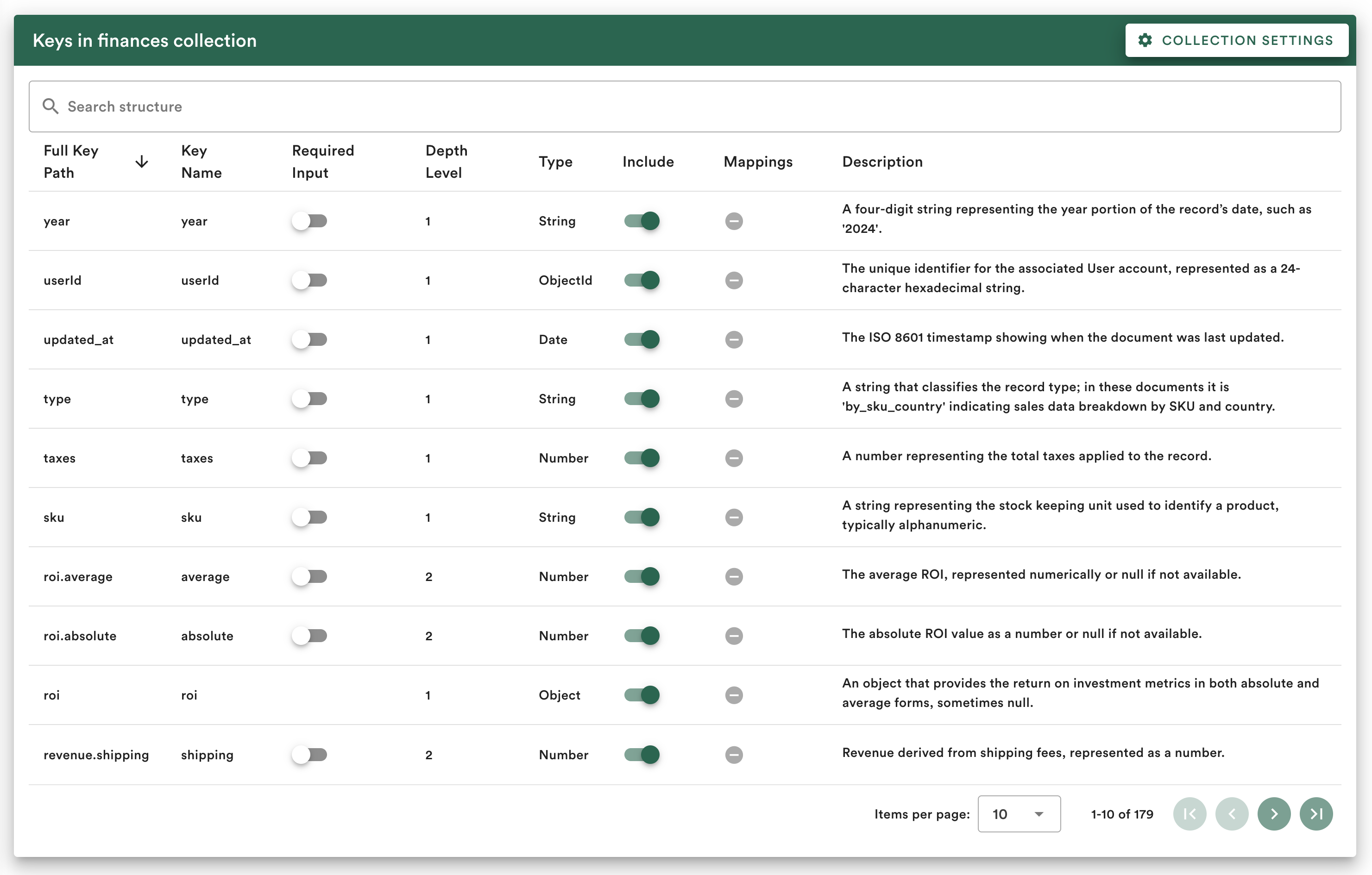The height and width of the screenshot is (875, 1372).
Task: Click Mappings minus icon for roi.absolute
Action: coord(734,635)
